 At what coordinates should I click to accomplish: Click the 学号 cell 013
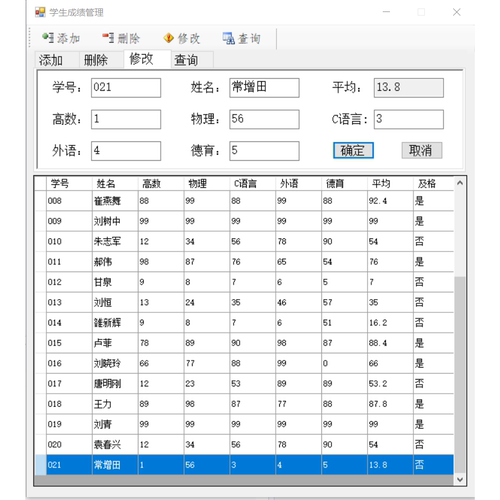tap(69, 302)
